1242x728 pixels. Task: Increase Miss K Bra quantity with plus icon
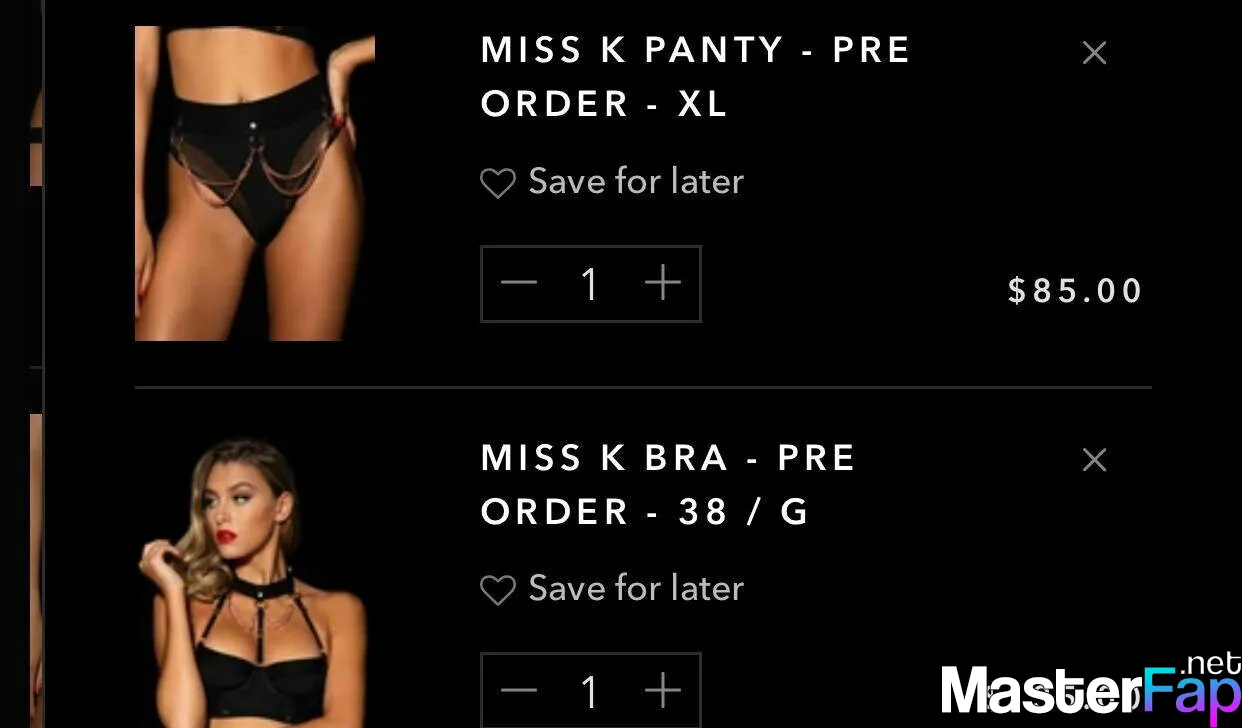[663, 690]
